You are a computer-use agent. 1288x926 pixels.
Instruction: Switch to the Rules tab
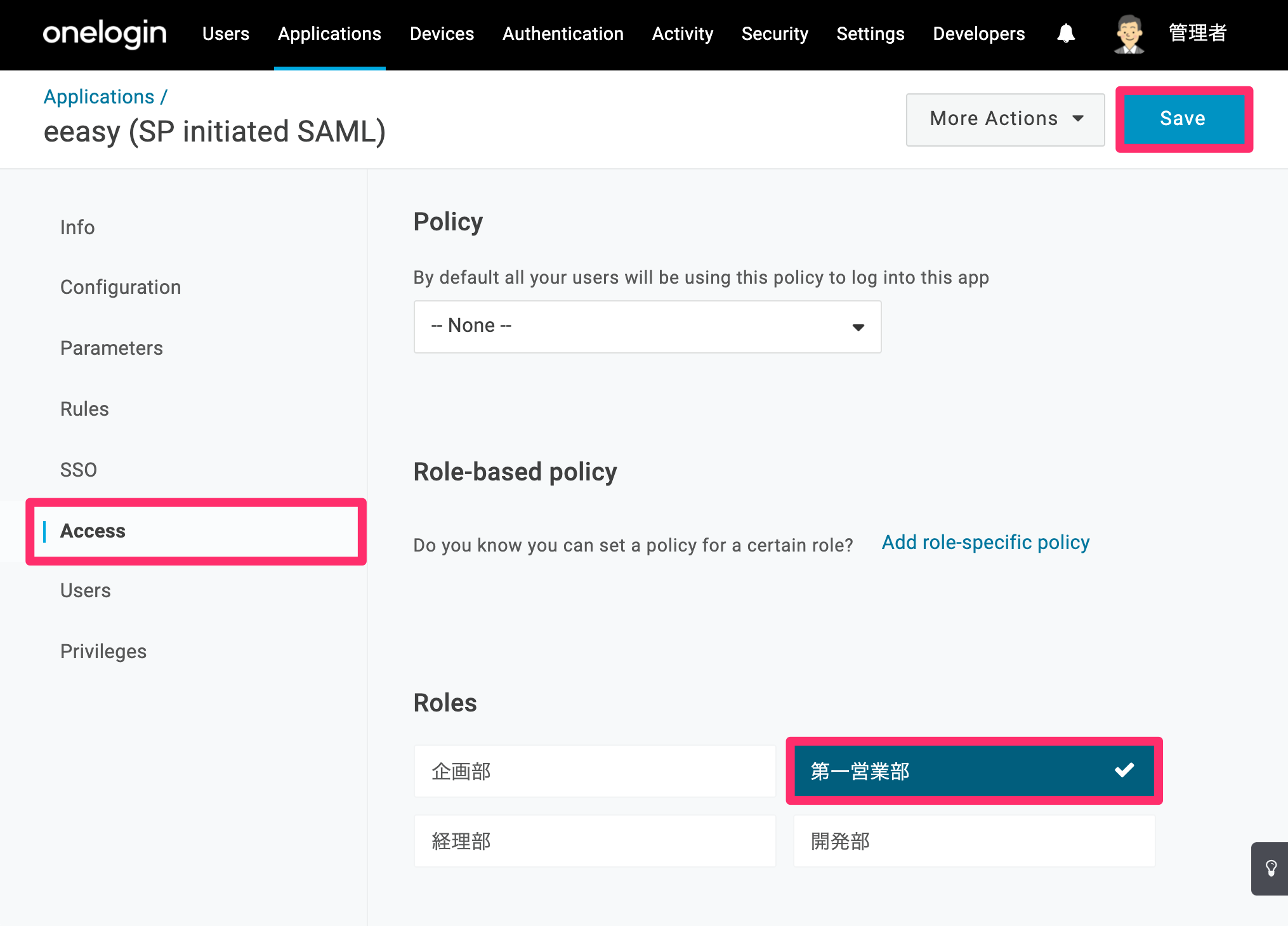tap(84, 409)
